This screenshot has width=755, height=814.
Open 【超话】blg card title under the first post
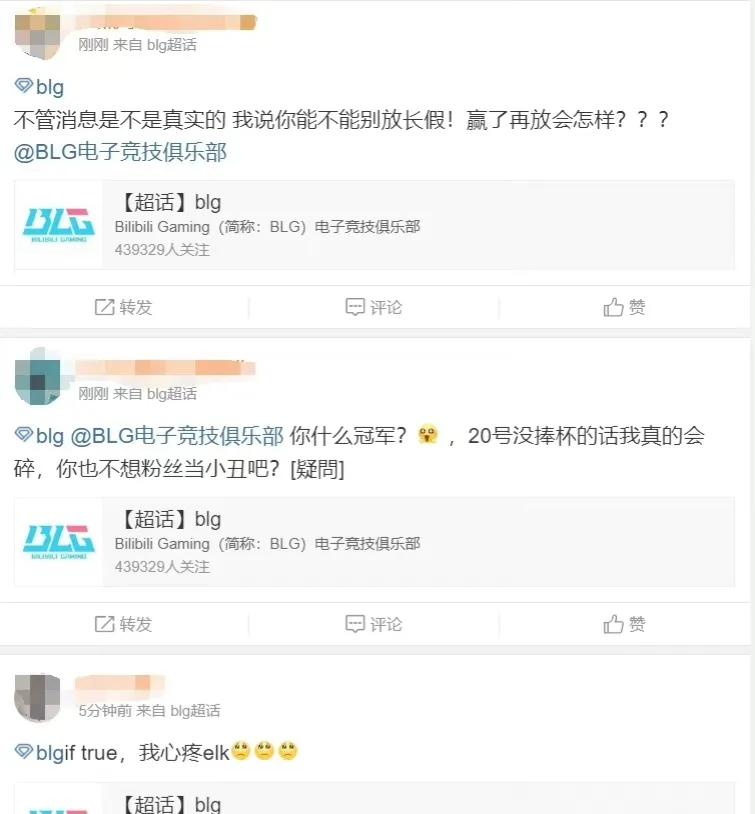(169, 202)
